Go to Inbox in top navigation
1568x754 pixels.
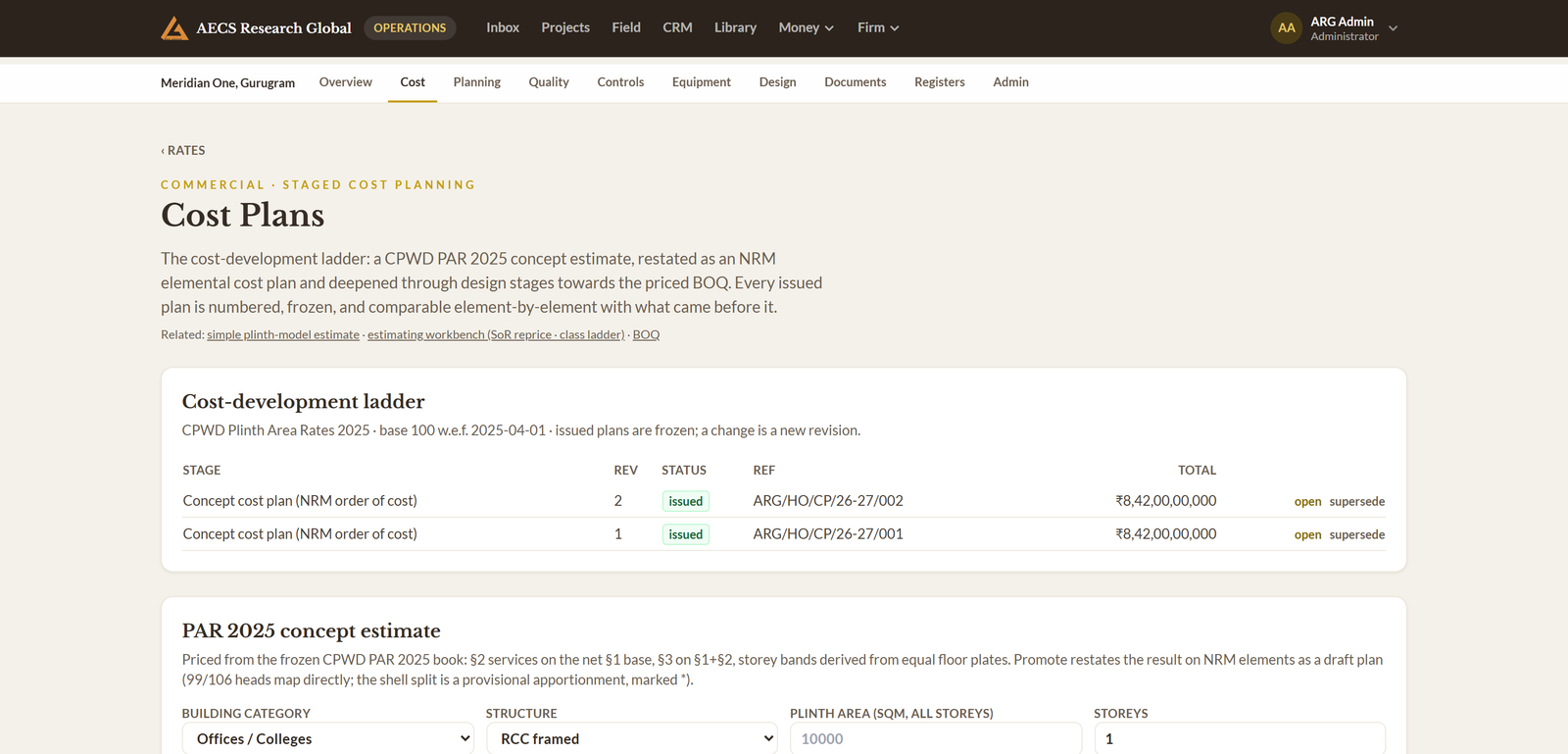click(x=503, y=27)
